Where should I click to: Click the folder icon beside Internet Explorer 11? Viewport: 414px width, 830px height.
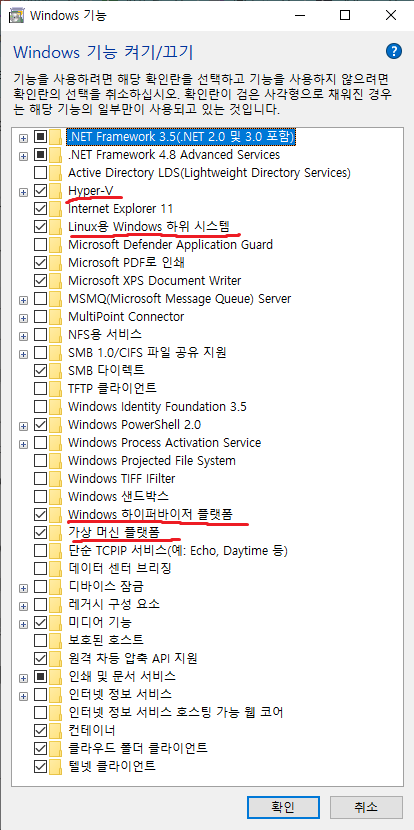[56, 209]
